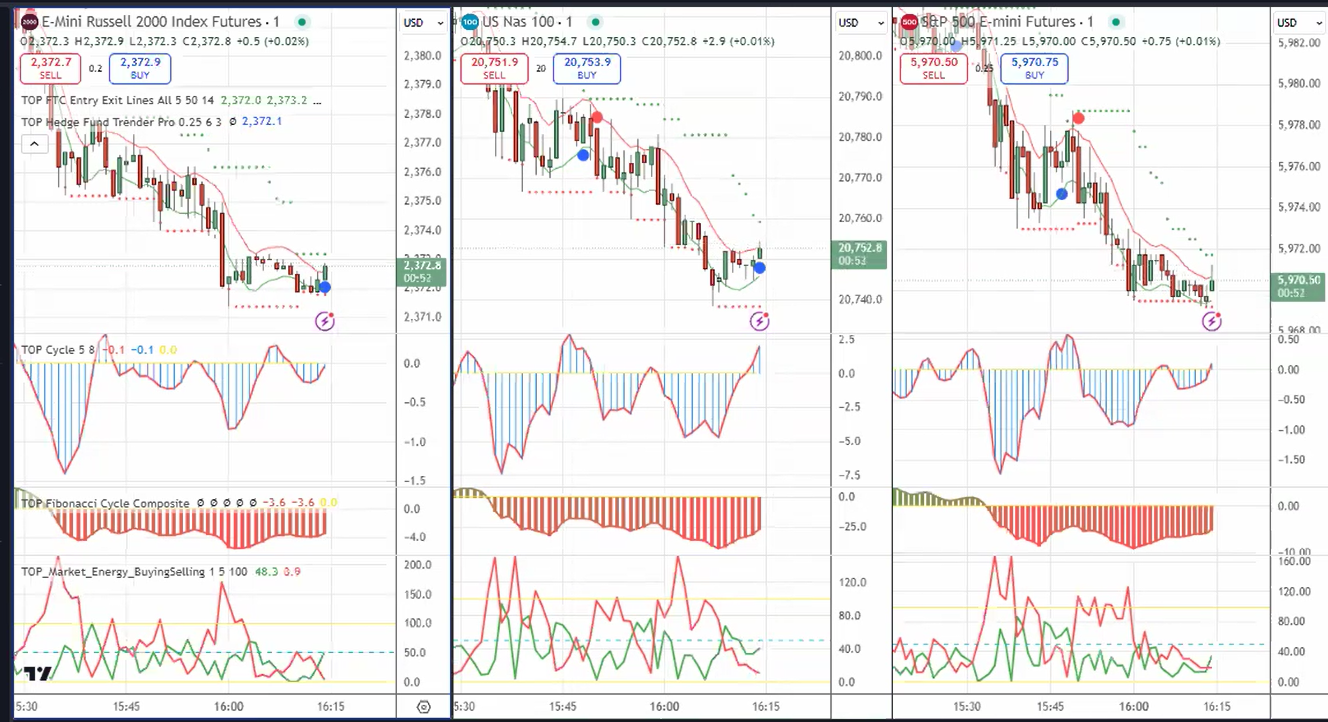Select TOP FTC Entry Exit Lines indicator legend
This screenshot has width=1328, height=722.
click(118, 101)
